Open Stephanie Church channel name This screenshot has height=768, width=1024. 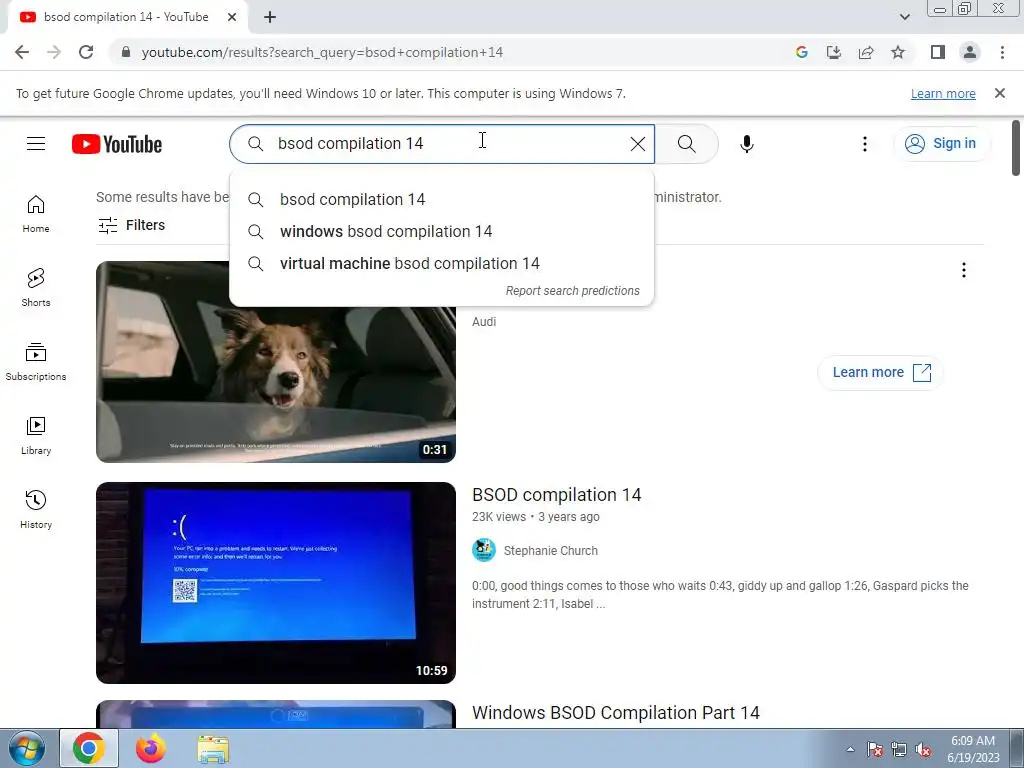tap(551, 551)
